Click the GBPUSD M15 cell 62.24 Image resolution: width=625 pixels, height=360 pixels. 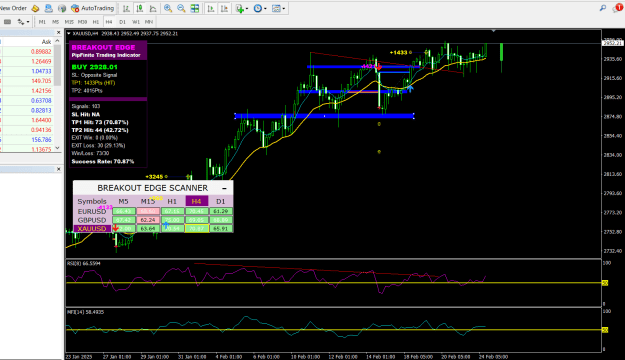pyautogui.click(x=148, y=220)
